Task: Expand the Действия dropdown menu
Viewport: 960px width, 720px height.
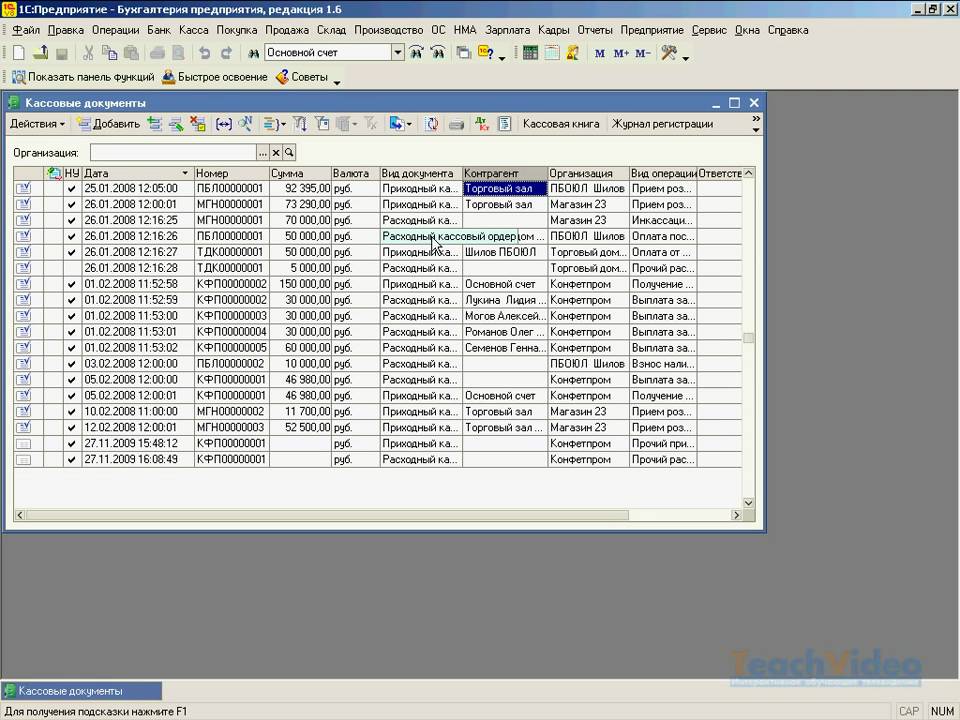Action: 37,124
